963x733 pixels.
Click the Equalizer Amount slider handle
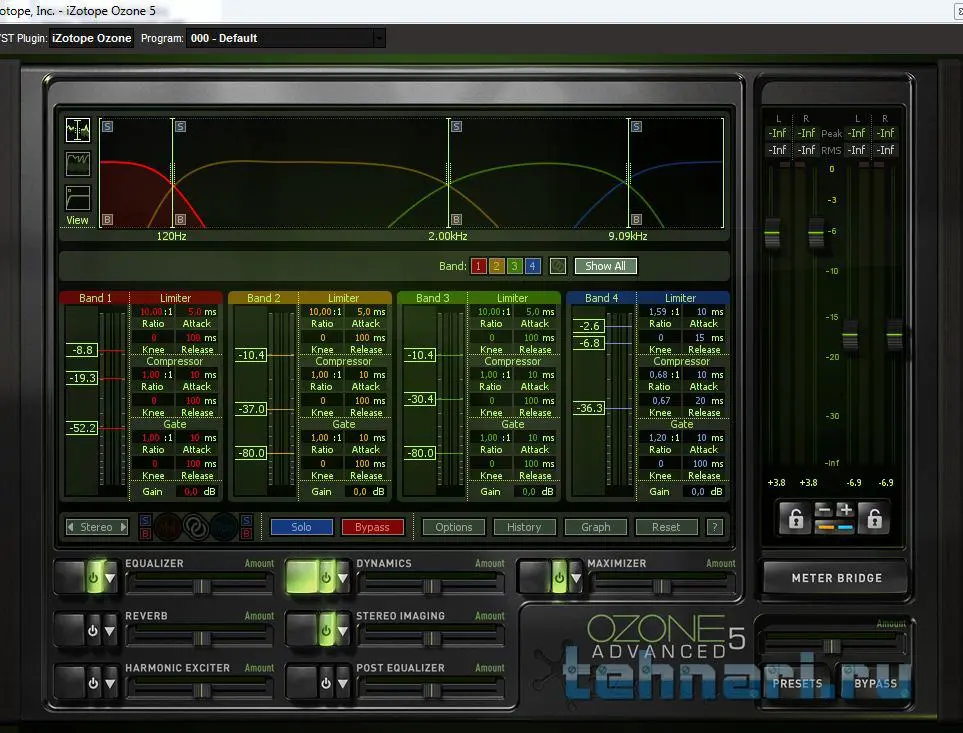pyautogui.click(x=201, y=586)
